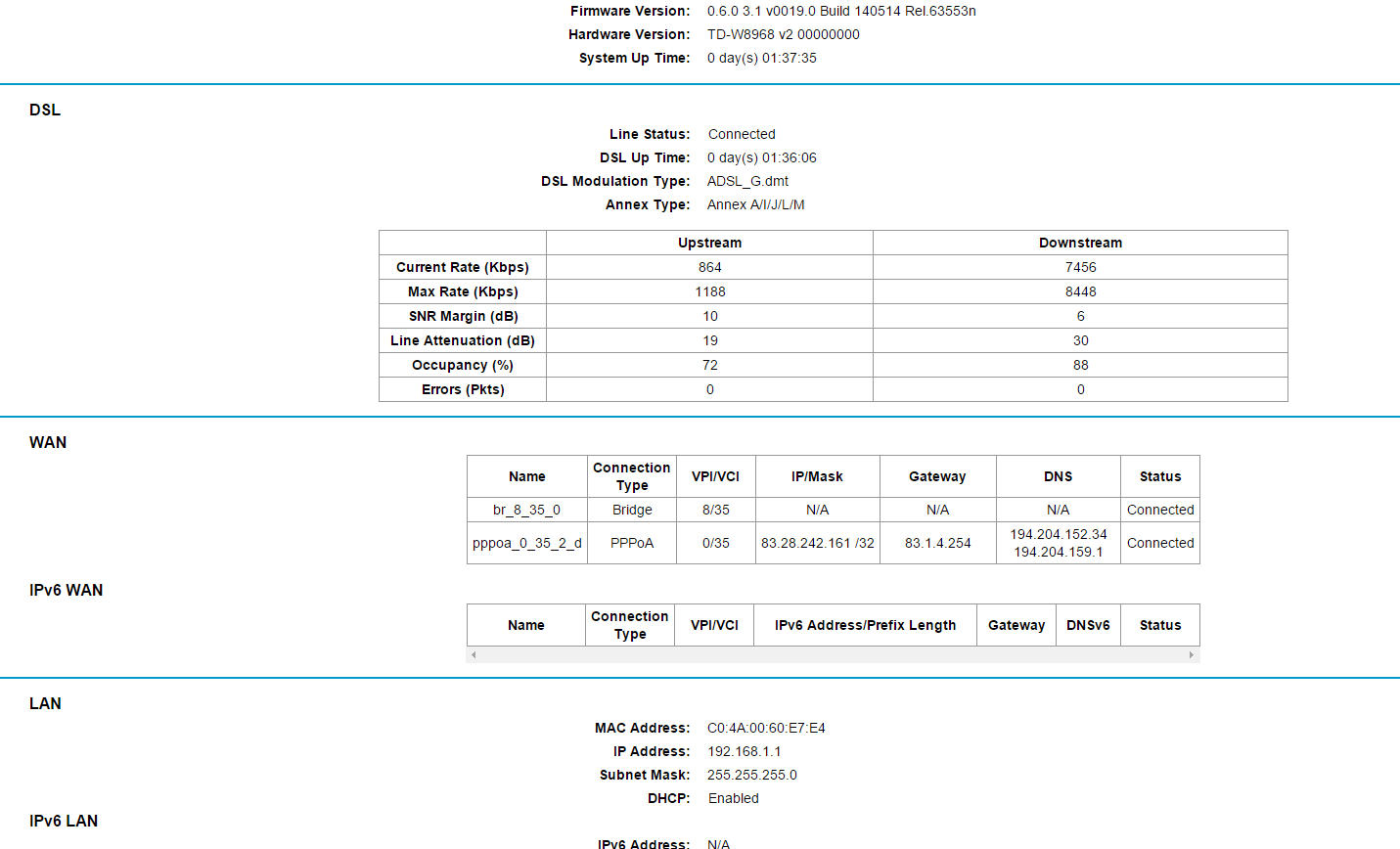
Task: Click the upstream max rate 1188
Action: point(709,291)
